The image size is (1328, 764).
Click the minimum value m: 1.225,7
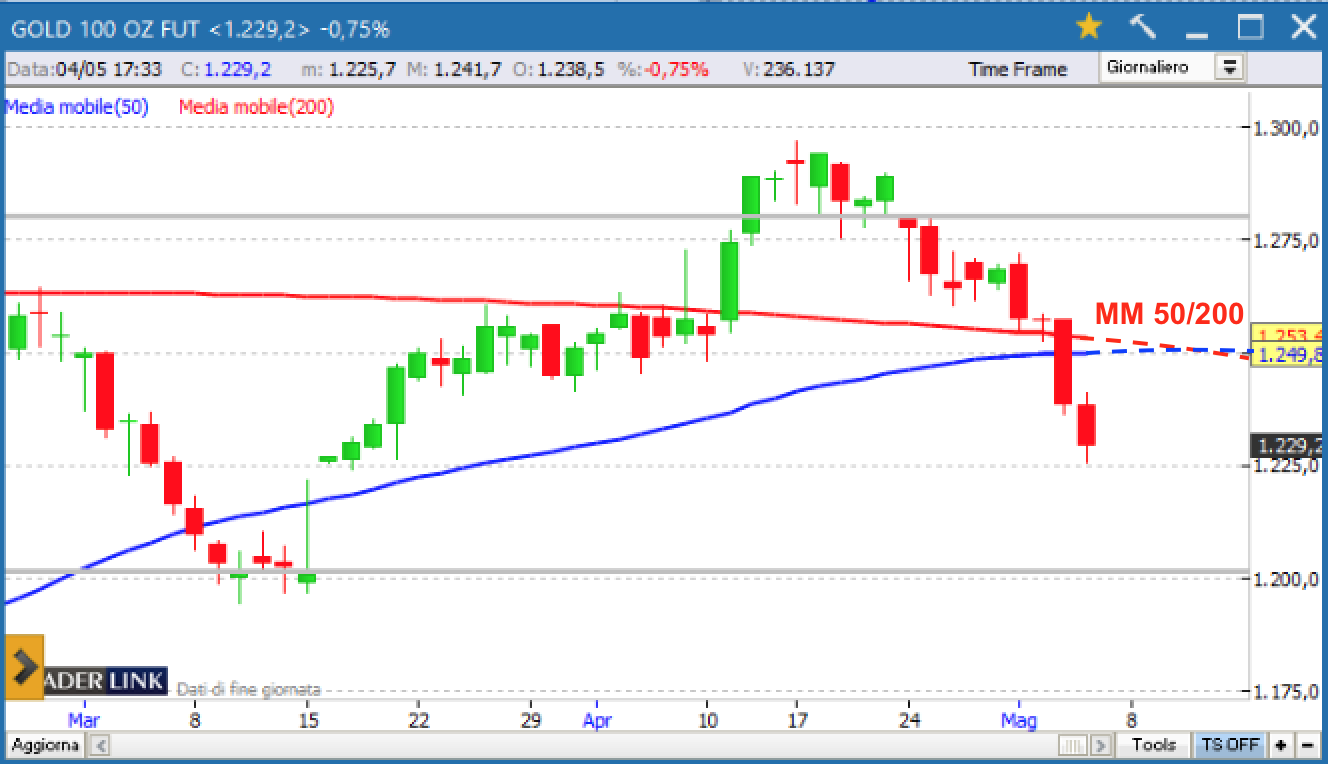pyautogui.click(x=349, y=69)
